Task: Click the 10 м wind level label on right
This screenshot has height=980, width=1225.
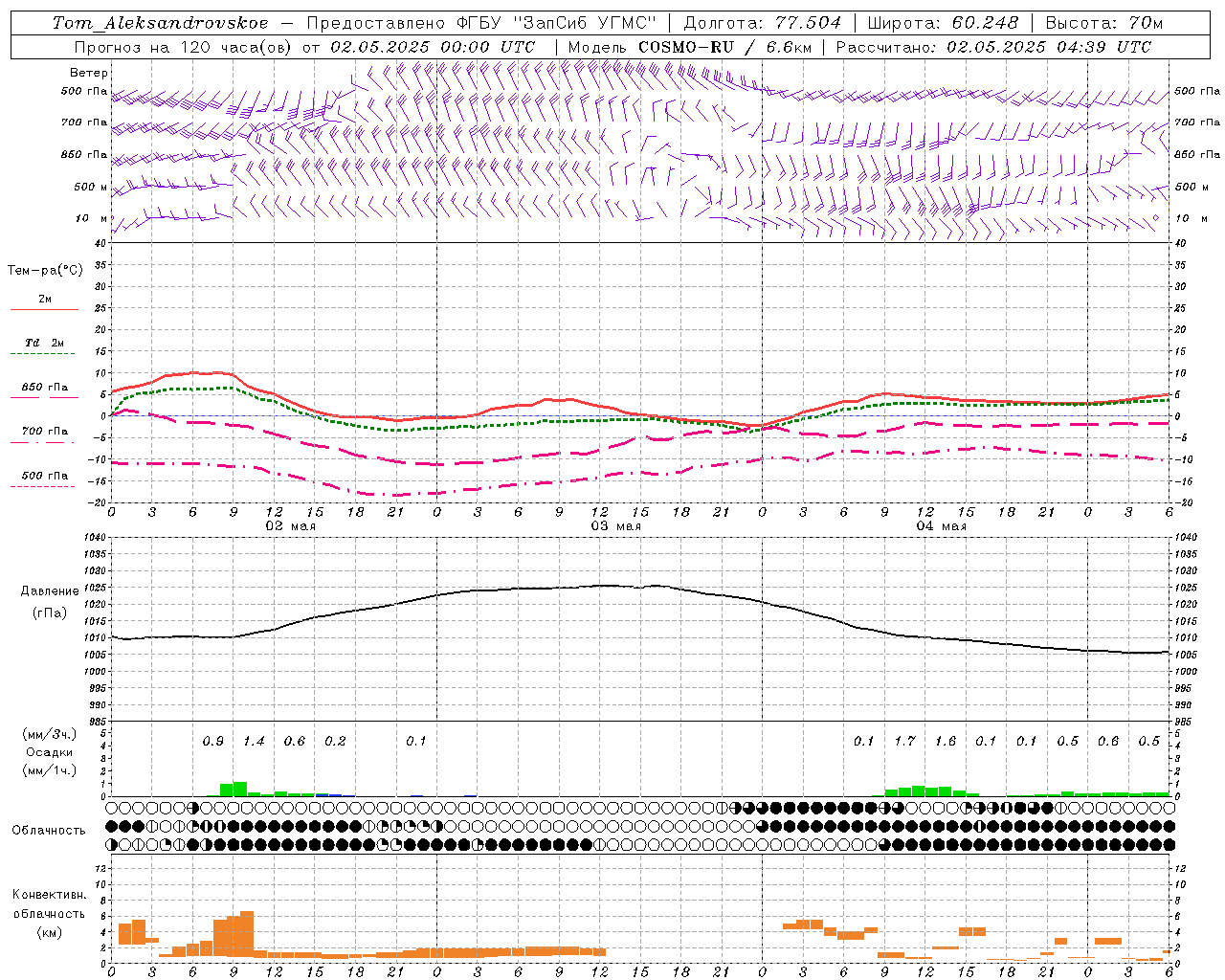Action: coord(1191,218)
